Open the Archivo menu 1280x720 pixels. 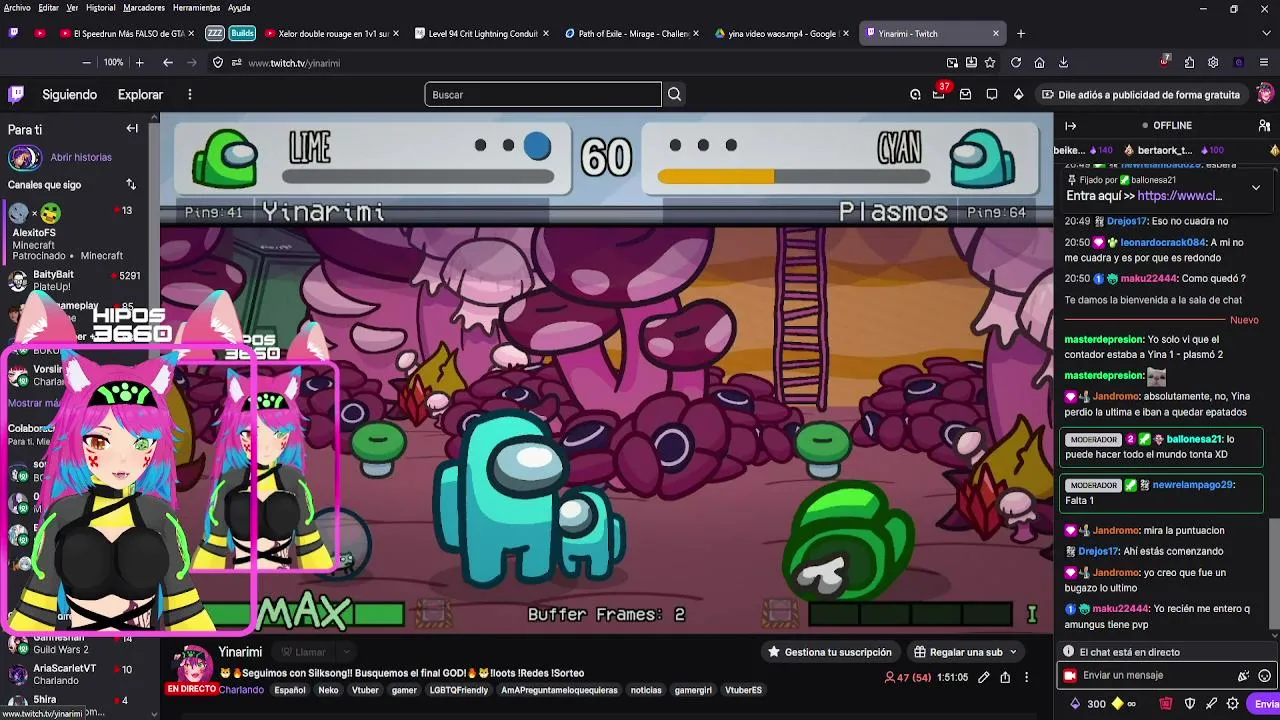[x=17, y=8]
